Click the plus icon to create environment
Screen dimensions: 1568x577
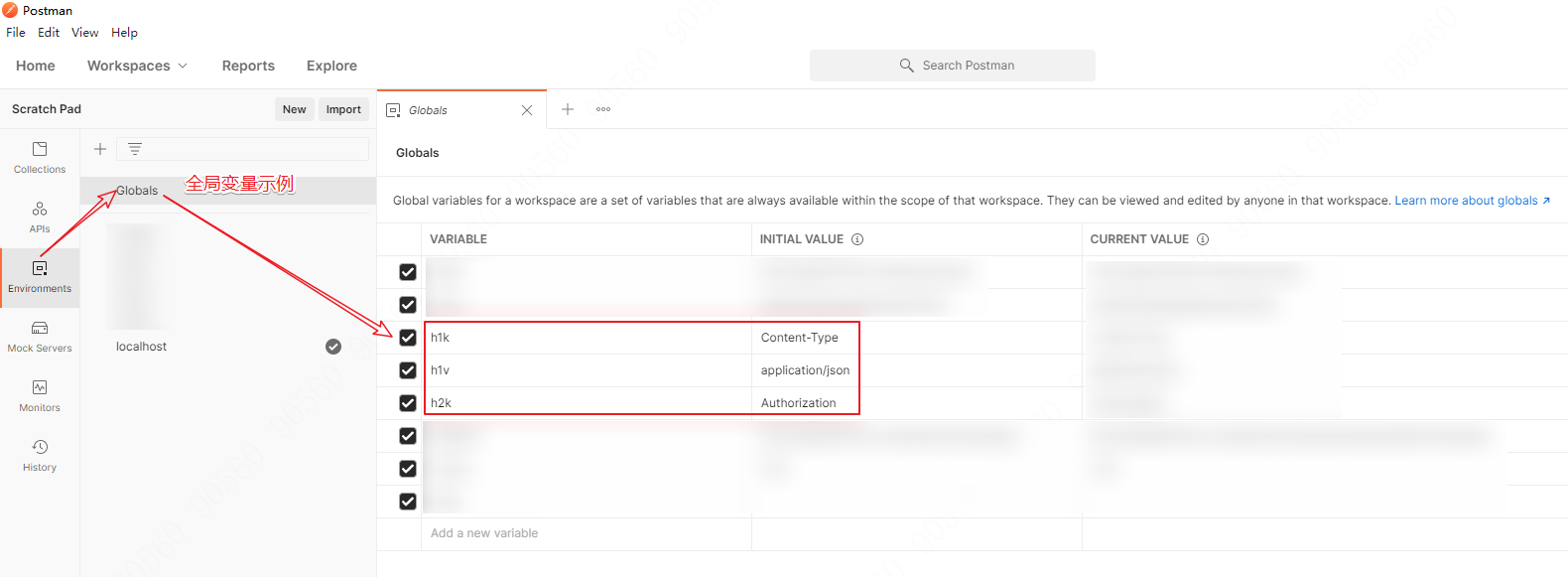tap(100, 149)
